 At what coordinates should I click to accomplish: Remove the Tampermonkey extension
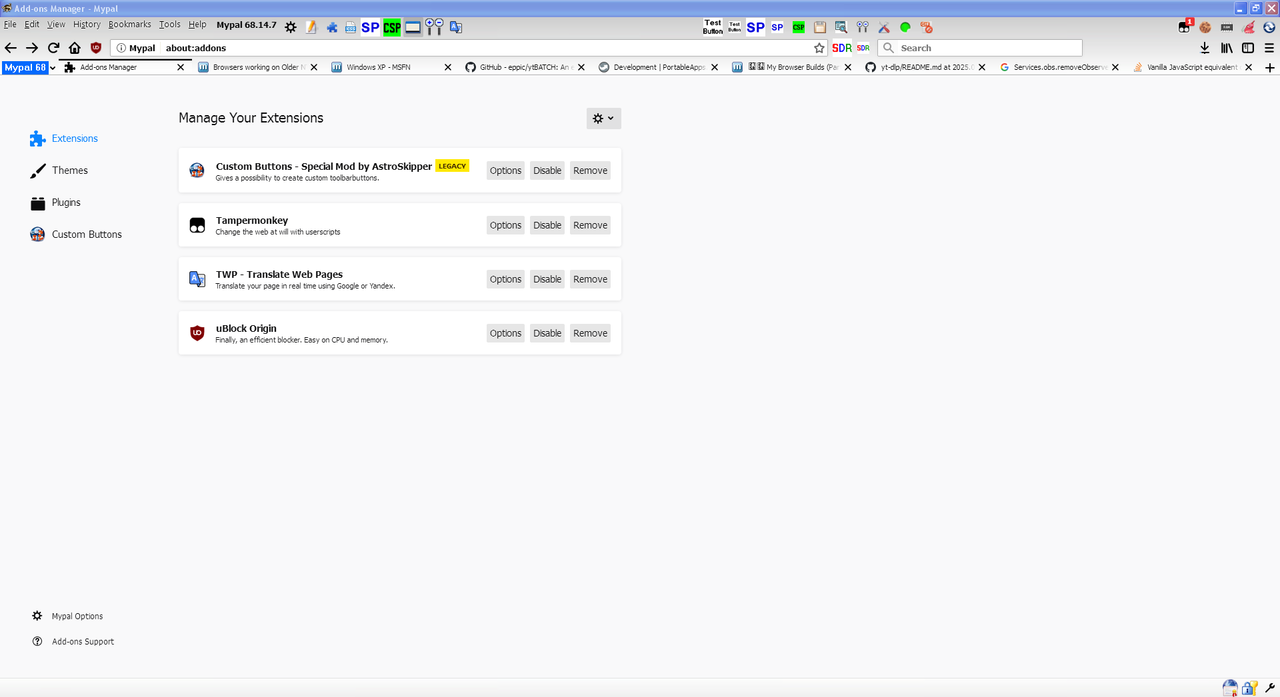coord(590,225)
